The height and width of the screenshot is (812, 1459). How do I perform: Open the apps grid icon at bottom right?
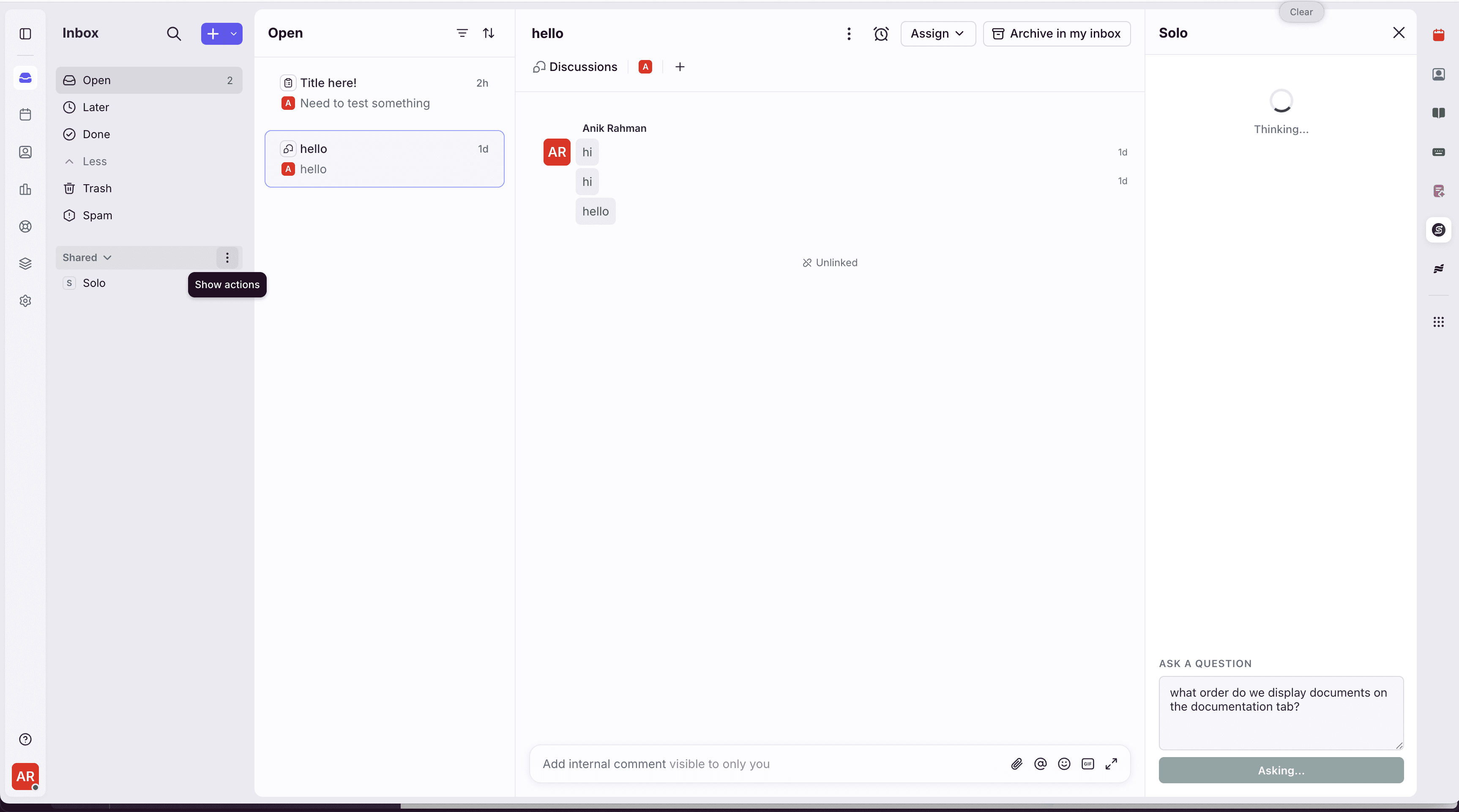click(x=1439, y=322)
